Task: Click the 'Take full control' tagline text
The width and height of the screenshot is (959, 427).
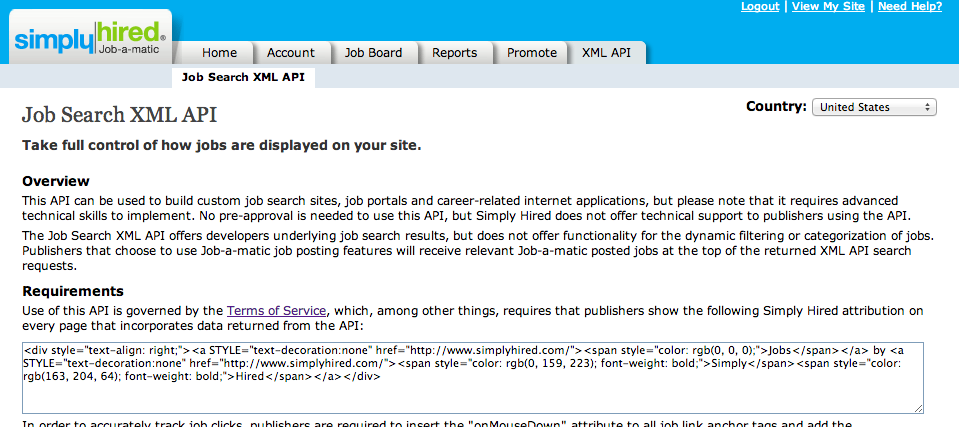Action: [221, 146]
